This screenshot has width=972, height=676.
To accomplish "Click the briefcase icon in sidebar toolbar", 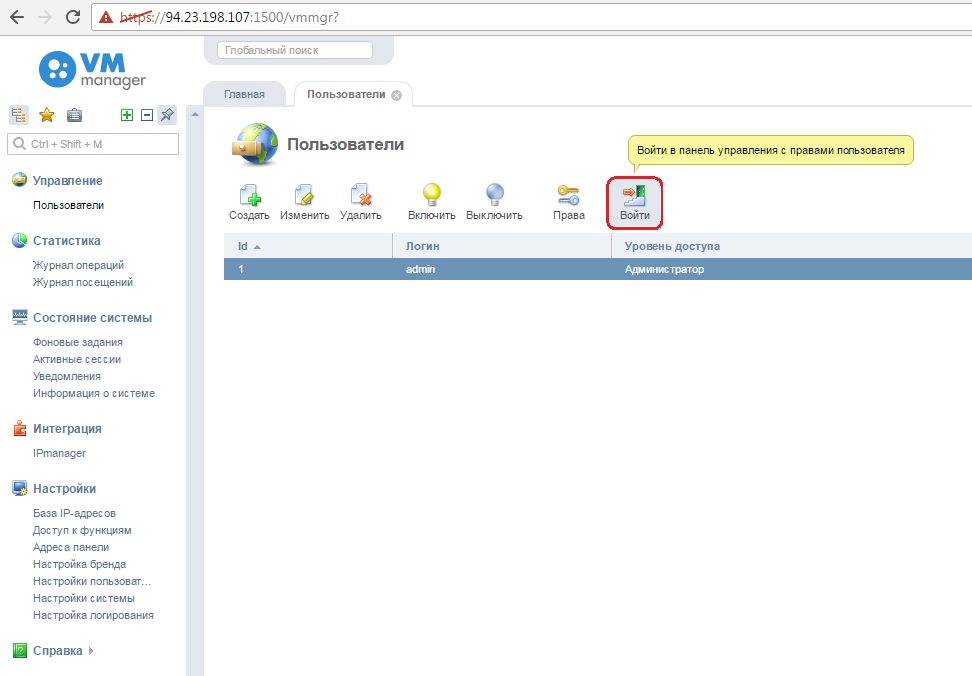I will [x=74, y=115].
